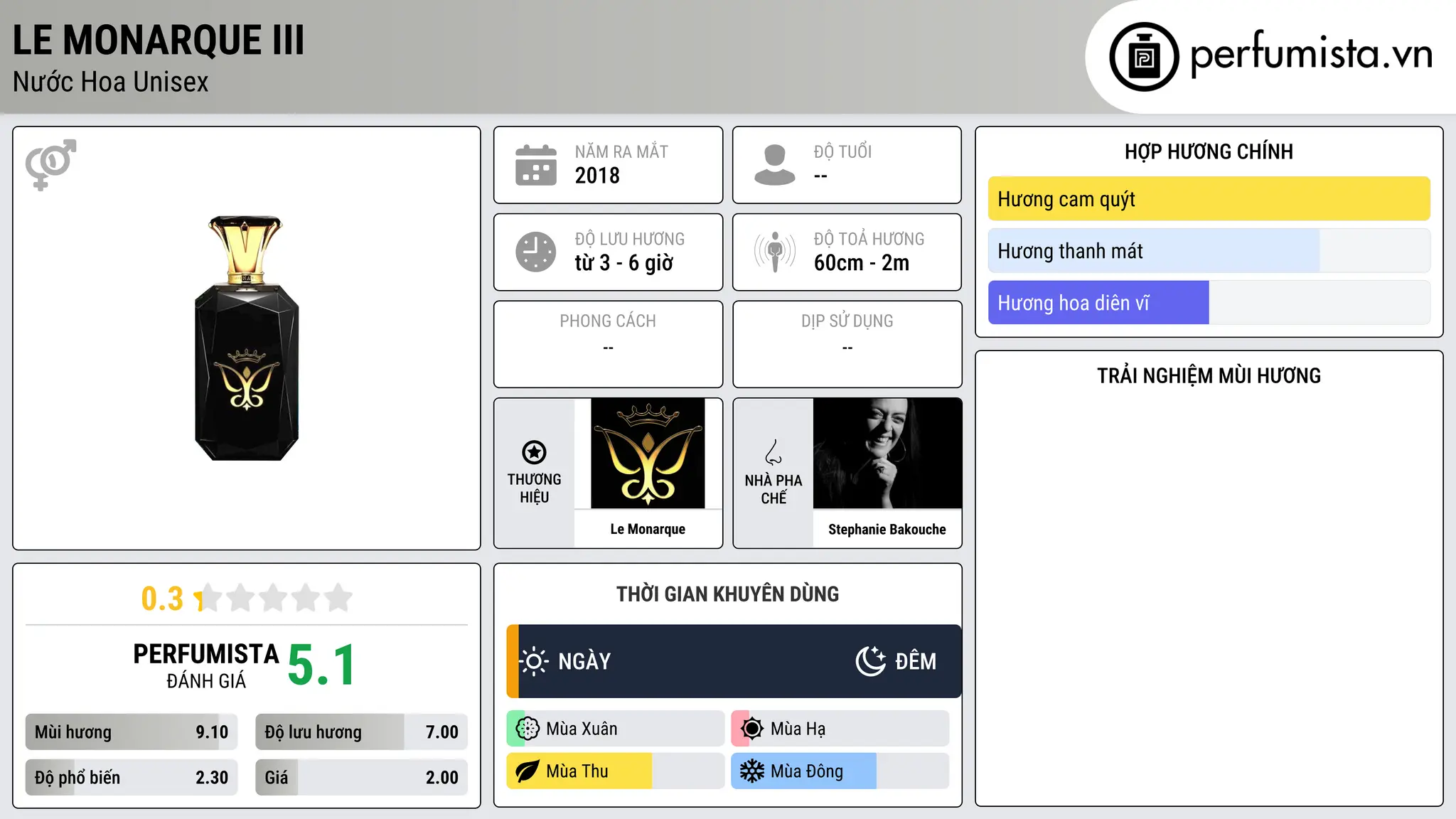This screenshot has width=1456, height=819.
Task: Click the Le Monarque gold crest logo image
Action: coord(648,453)
